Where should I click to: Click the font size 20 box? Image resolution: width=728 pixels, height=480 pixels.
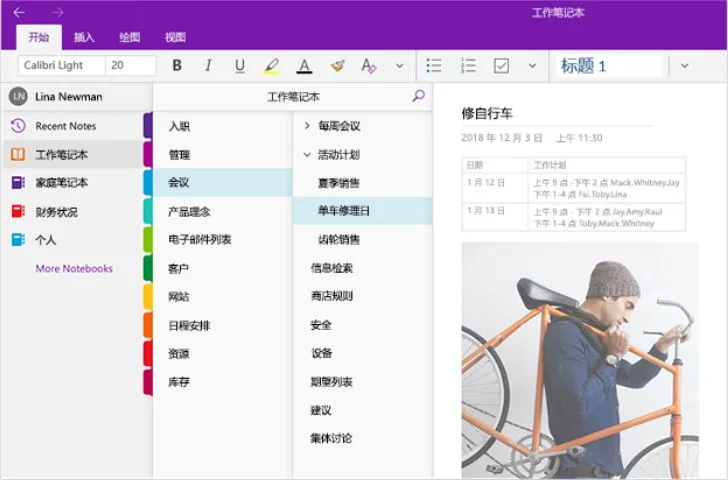130,65
